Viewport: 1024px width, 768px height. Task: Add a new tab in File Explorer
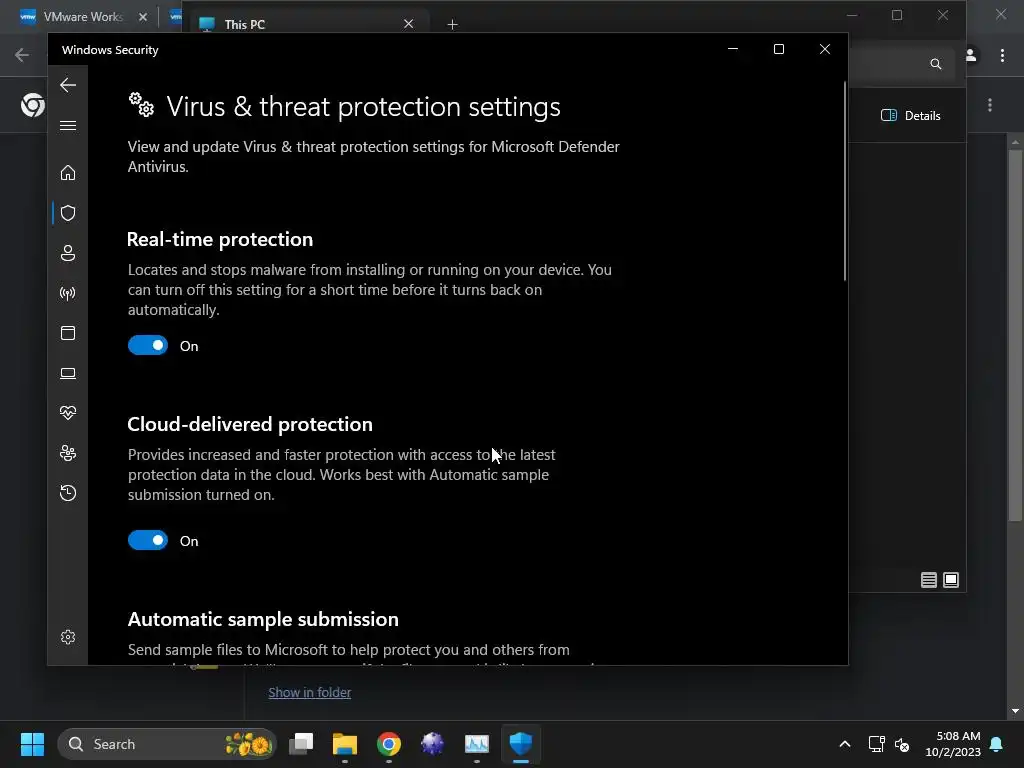point(452,24)
